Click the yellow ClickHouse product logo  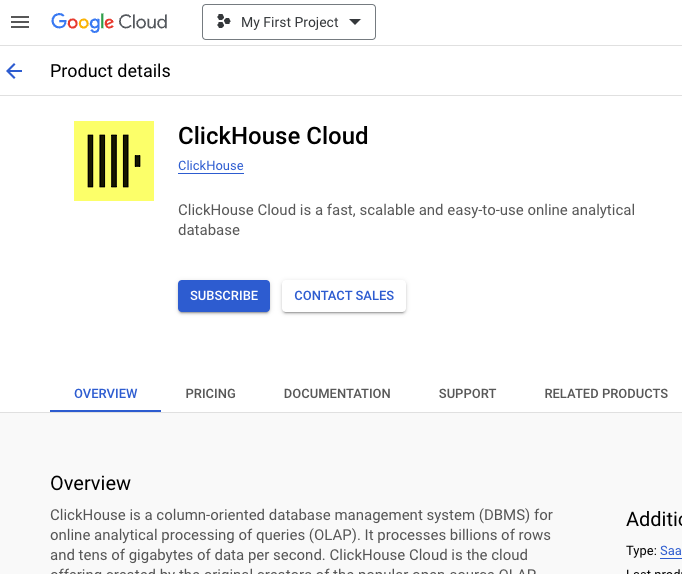click(x=114, y=161)
